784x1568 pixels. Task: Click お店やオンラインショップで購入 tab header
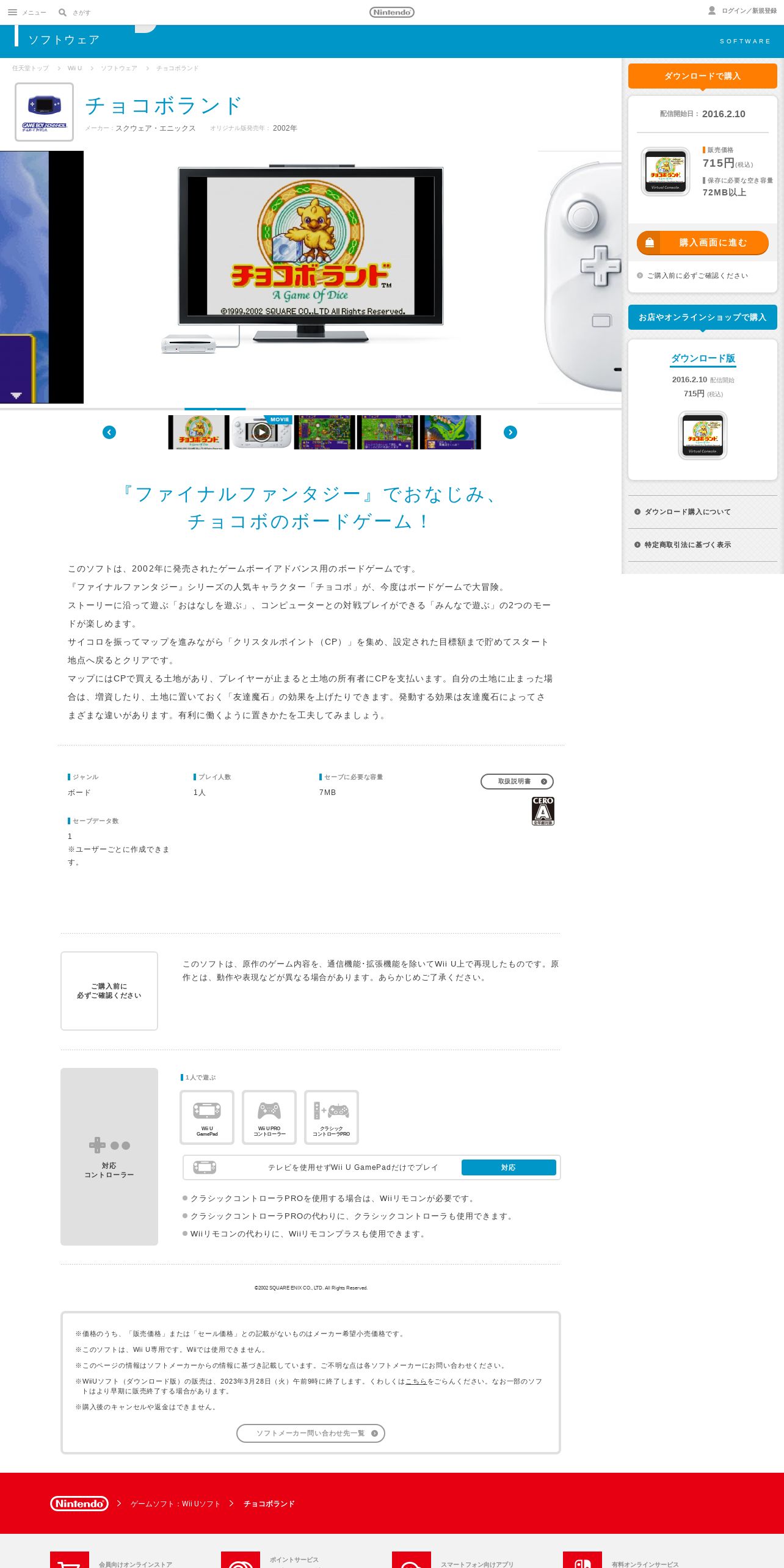[x=703, y=318]
